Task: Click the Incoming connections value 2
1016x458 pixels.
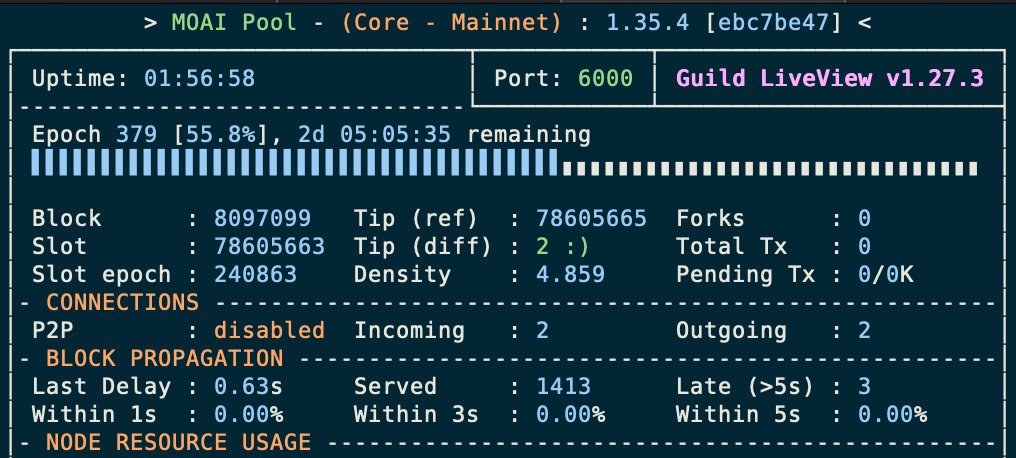Action: point(542,330)
